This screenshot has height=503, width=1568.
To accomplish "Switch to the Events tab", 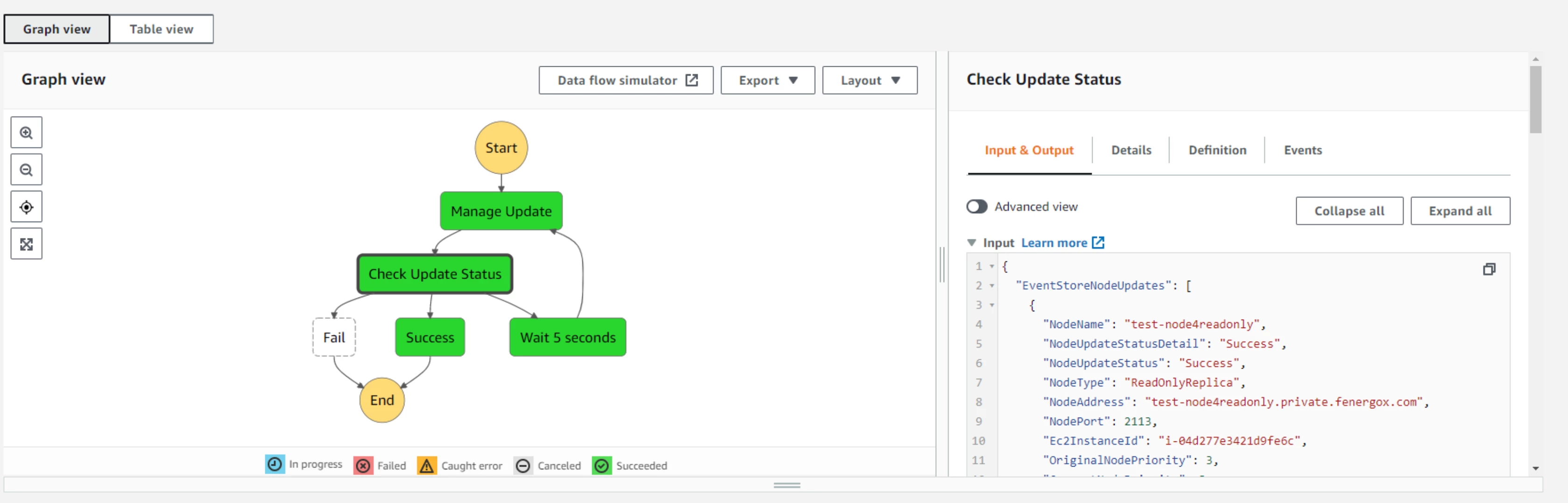I will point(1303,150).
